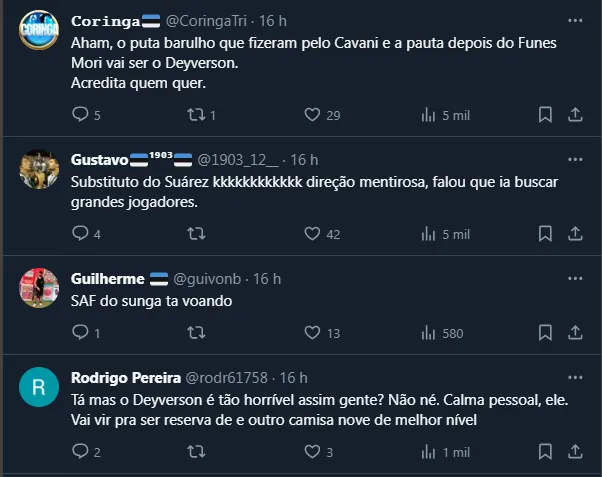
Task: Share Rodrigo Pereira's tweet
Action: pyautogui.click(x=577, y=452)
